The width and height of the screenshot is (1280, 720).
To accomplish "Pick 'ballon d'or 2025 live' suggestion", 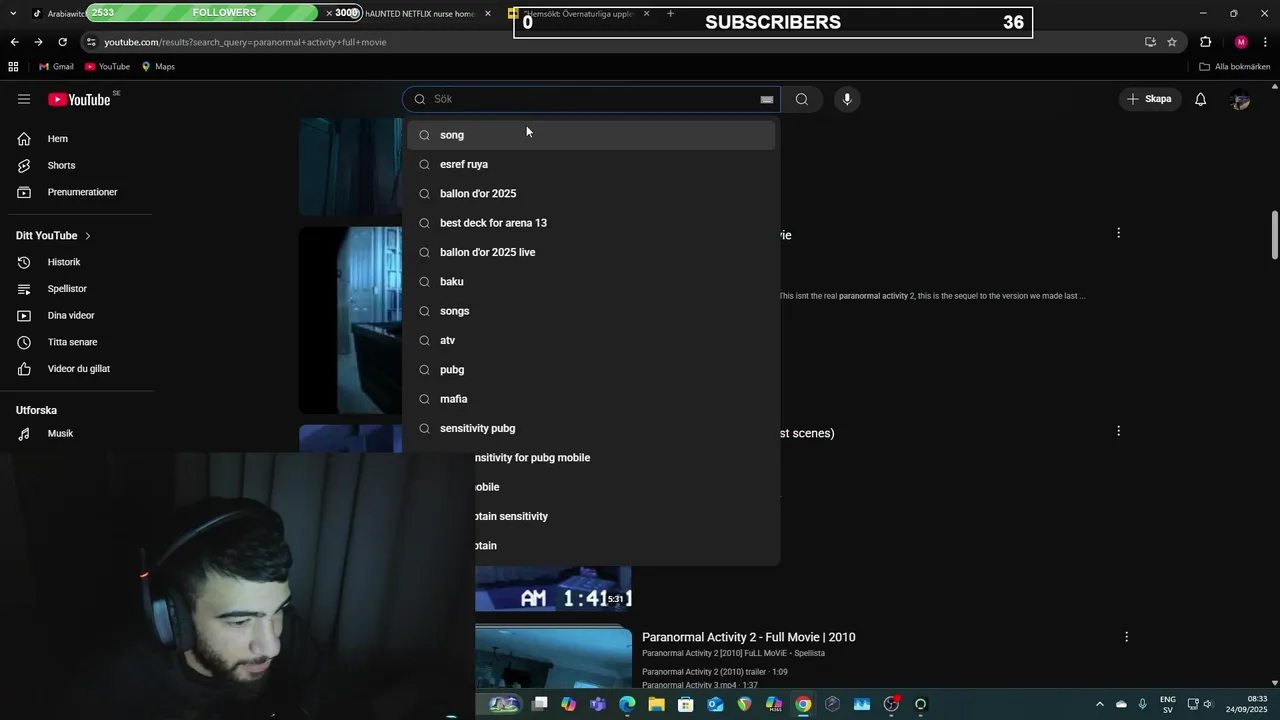I will tap(591, 252).
